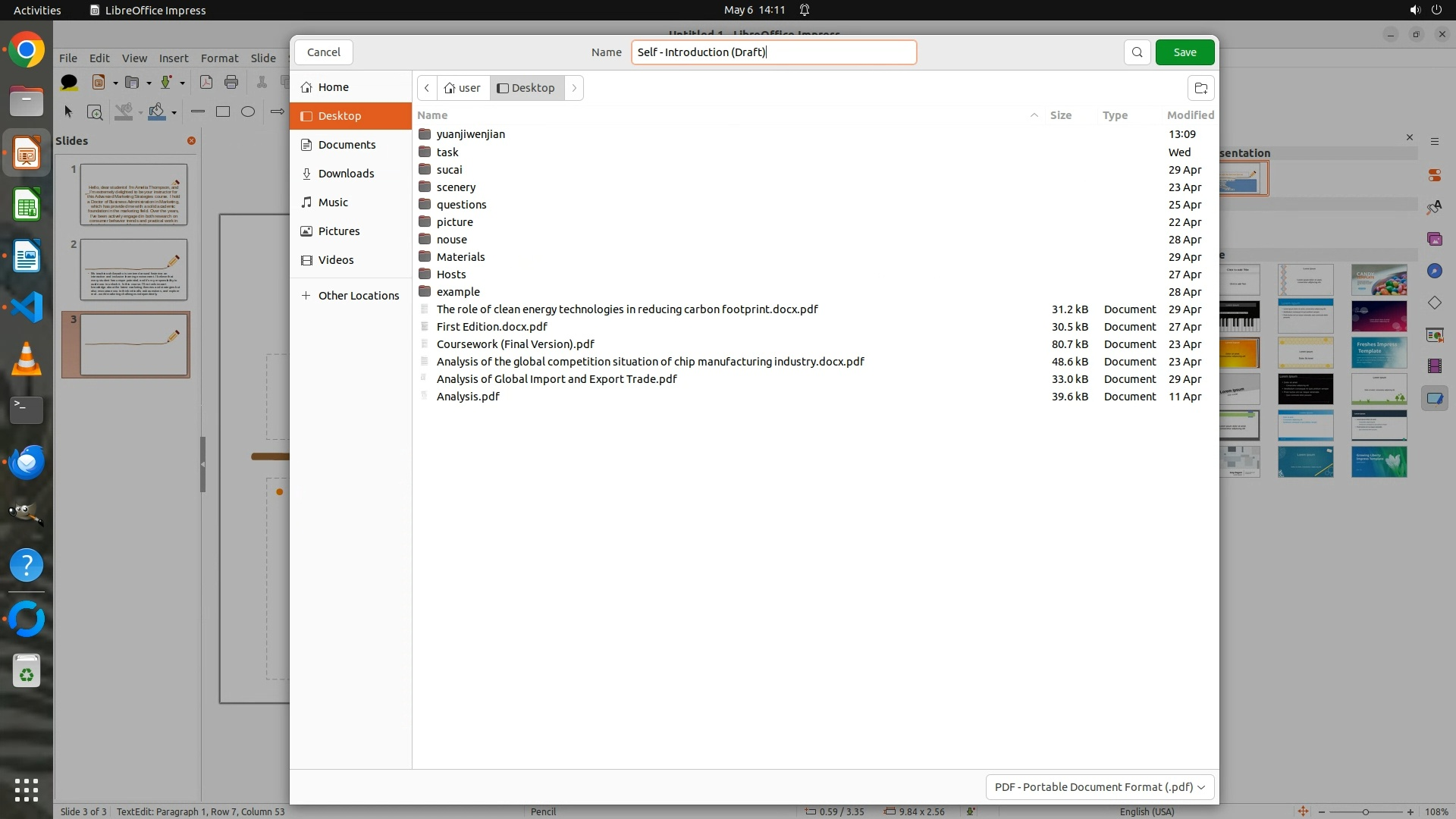Click the back chevron in the path bar
The width and height of the screenshot is (1456, 819).
[427, 88]
